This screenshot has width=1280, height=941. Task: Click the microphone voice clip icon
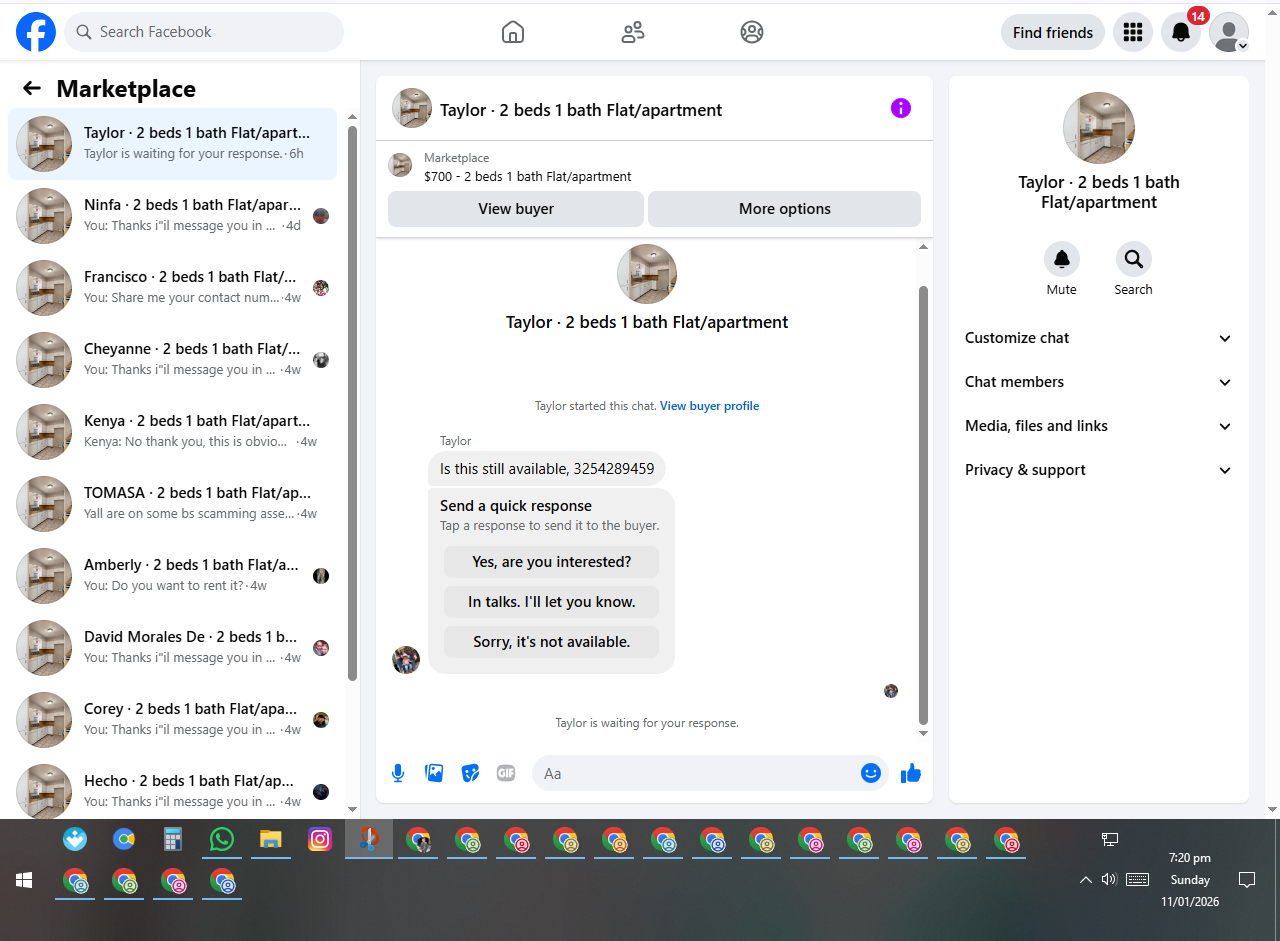pyautogui.click(x=398, y=773)
